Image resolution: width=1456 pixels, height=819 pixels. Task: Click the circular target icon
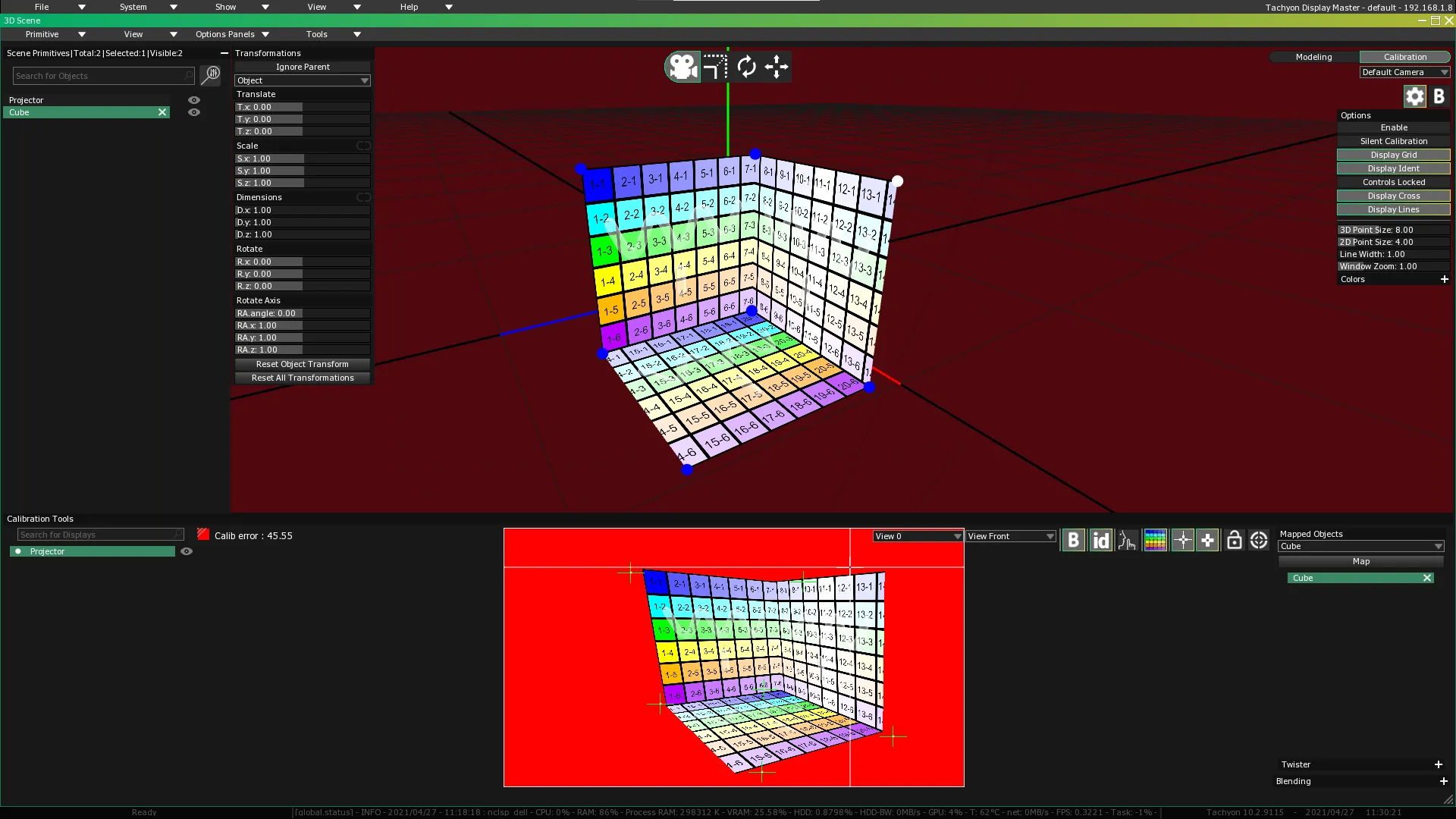pyautogui.click(x=1259, y=540)
